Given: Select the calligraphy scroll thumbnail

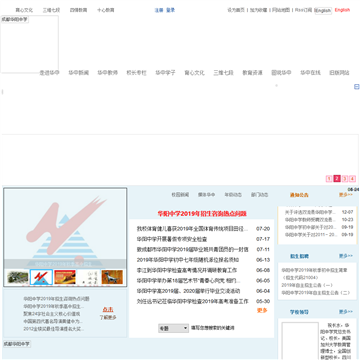Looking at the screenshot, I should (x=89, y=277).
